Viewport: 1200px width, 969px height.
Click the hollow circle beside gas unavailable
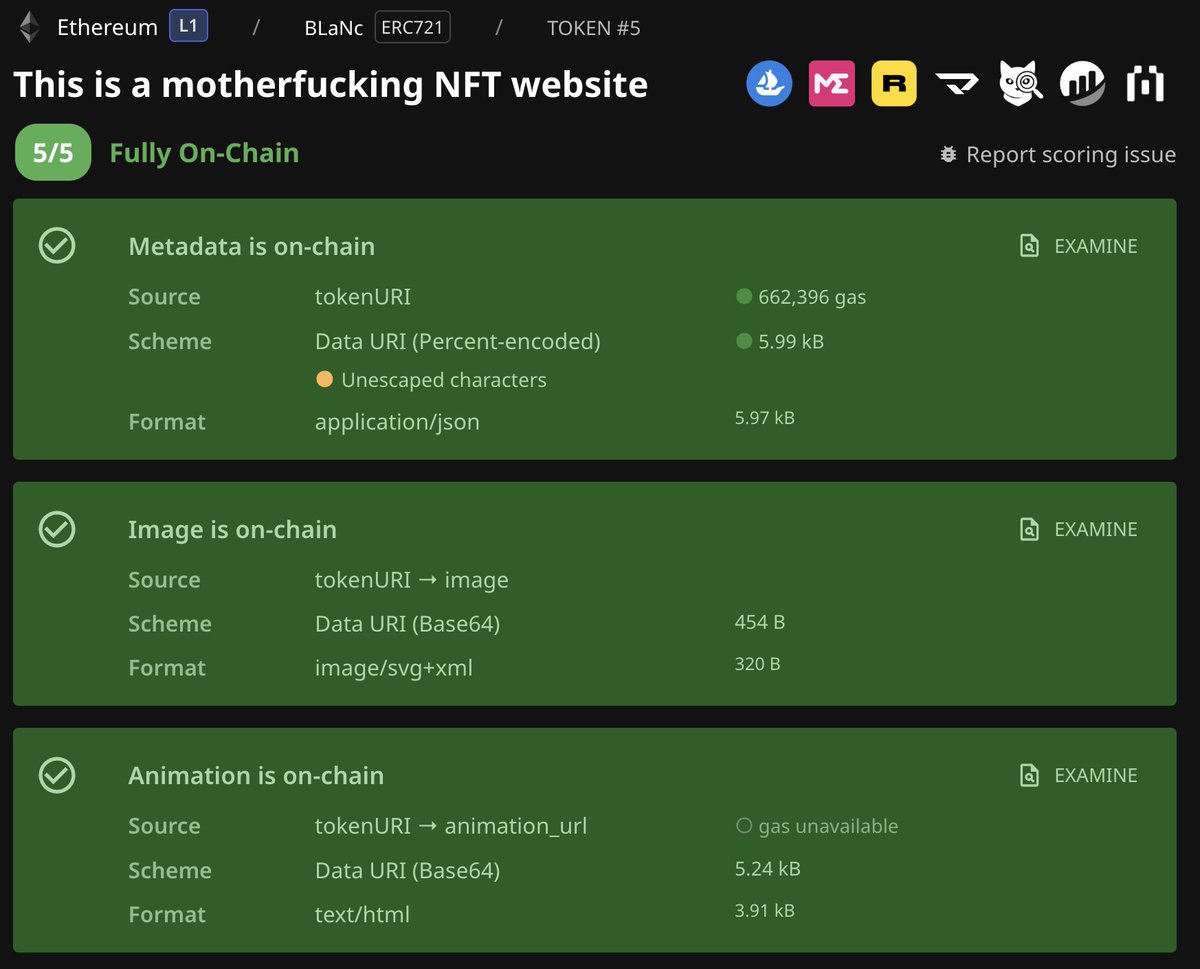click(x=743, y=826)
